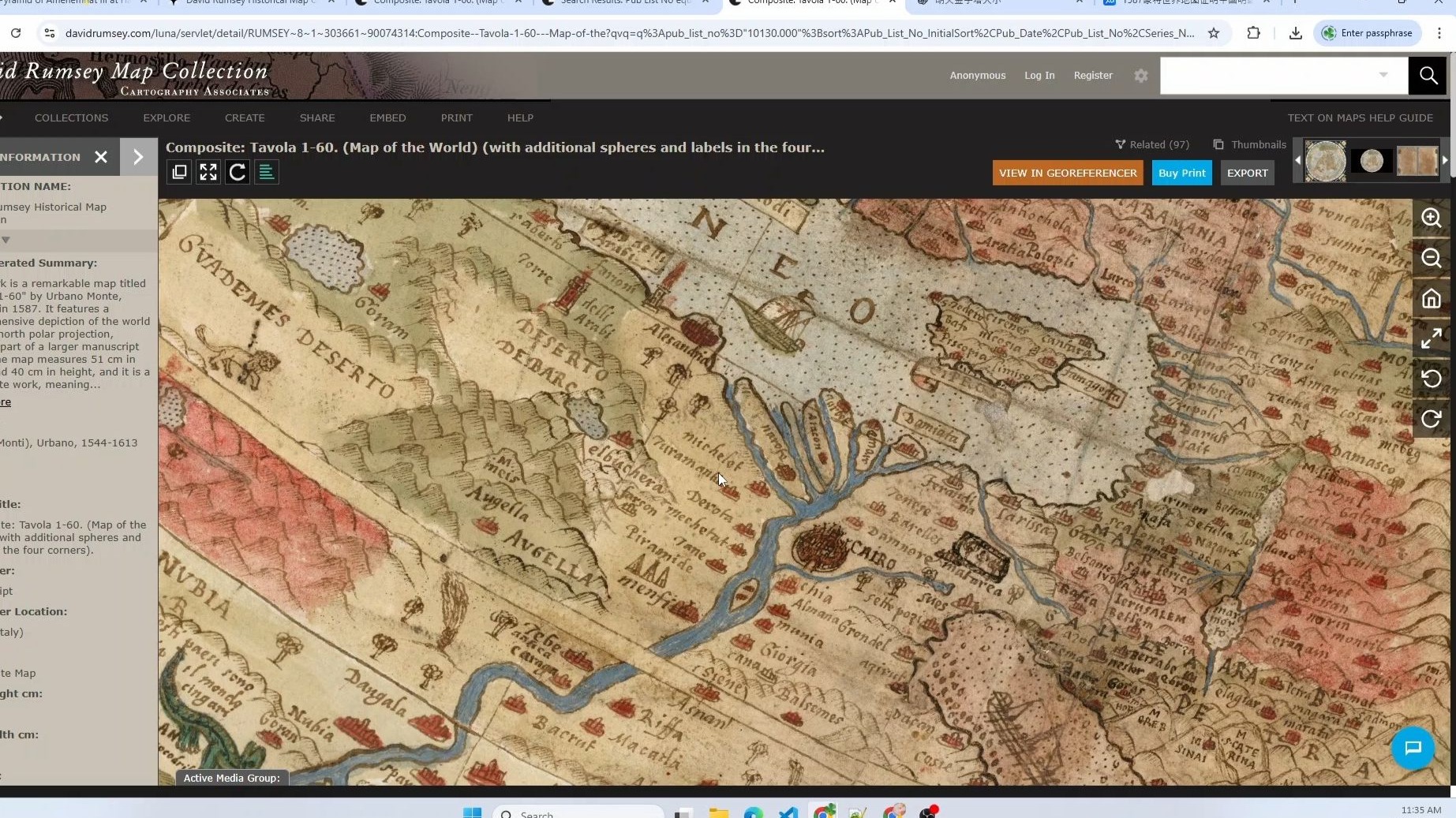The width and height of the screenshot is (1456, 818).
Task: Click the Export button
Action: click(x=1247, y=173)
